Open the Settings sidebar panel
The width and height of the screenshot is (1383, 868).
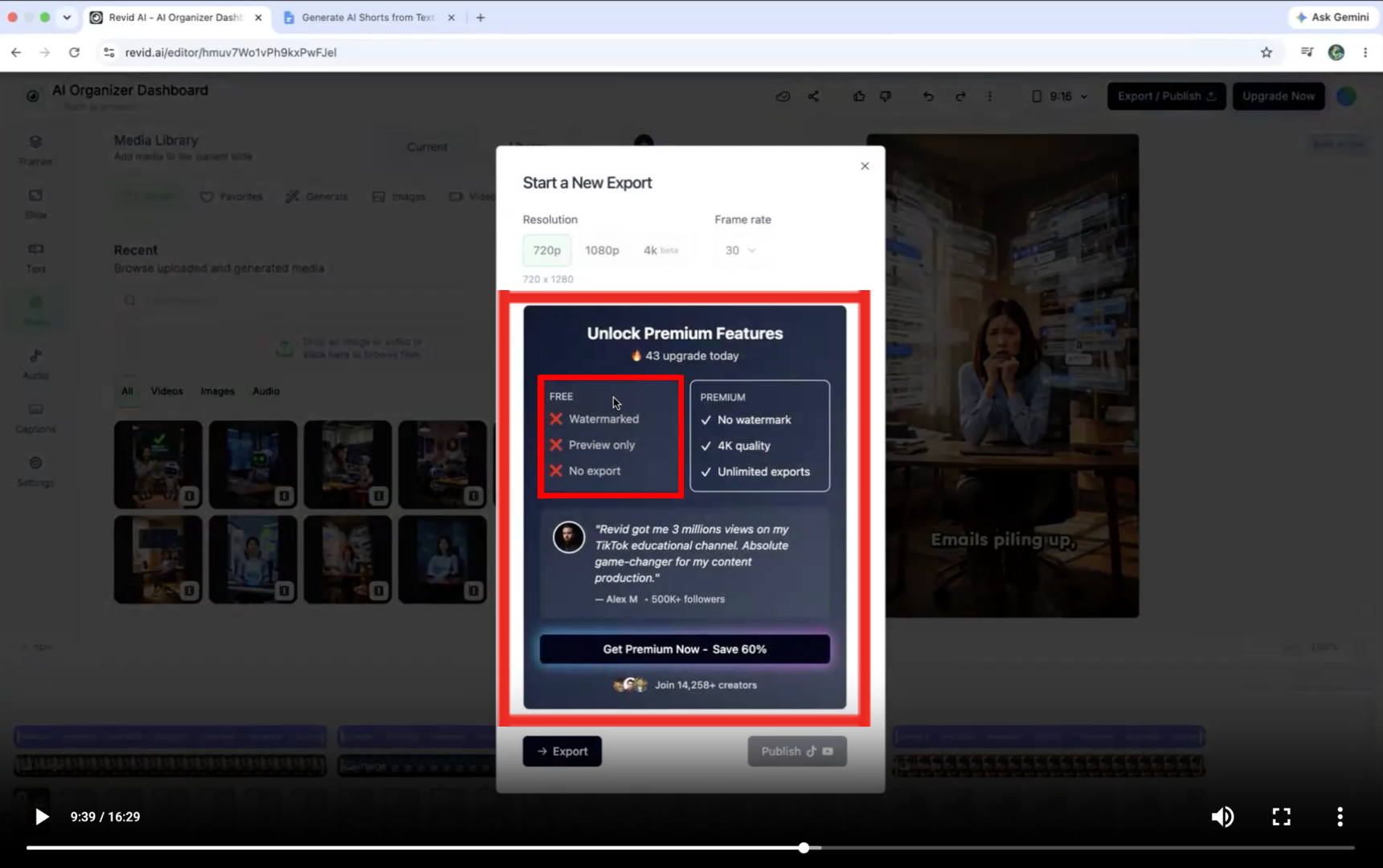(35, 472)
